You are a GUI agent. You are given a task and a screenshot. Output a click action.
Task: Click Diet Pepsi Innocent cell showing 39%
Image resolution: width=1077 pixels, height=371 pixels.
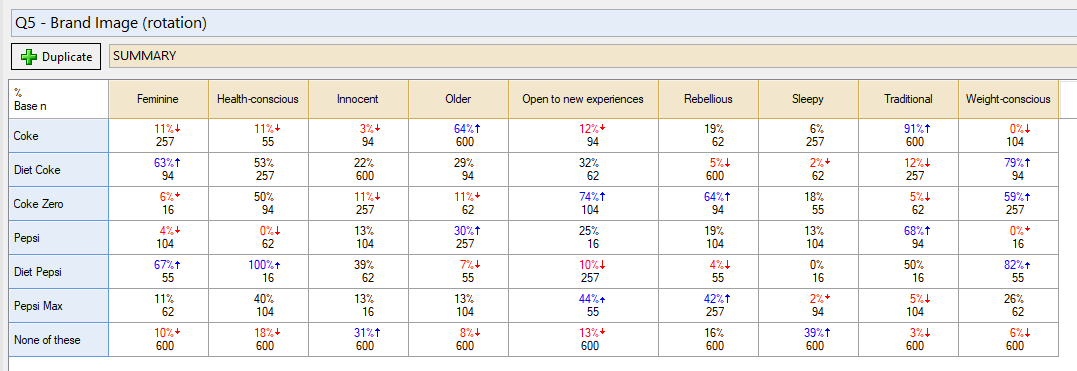[359, 271]
